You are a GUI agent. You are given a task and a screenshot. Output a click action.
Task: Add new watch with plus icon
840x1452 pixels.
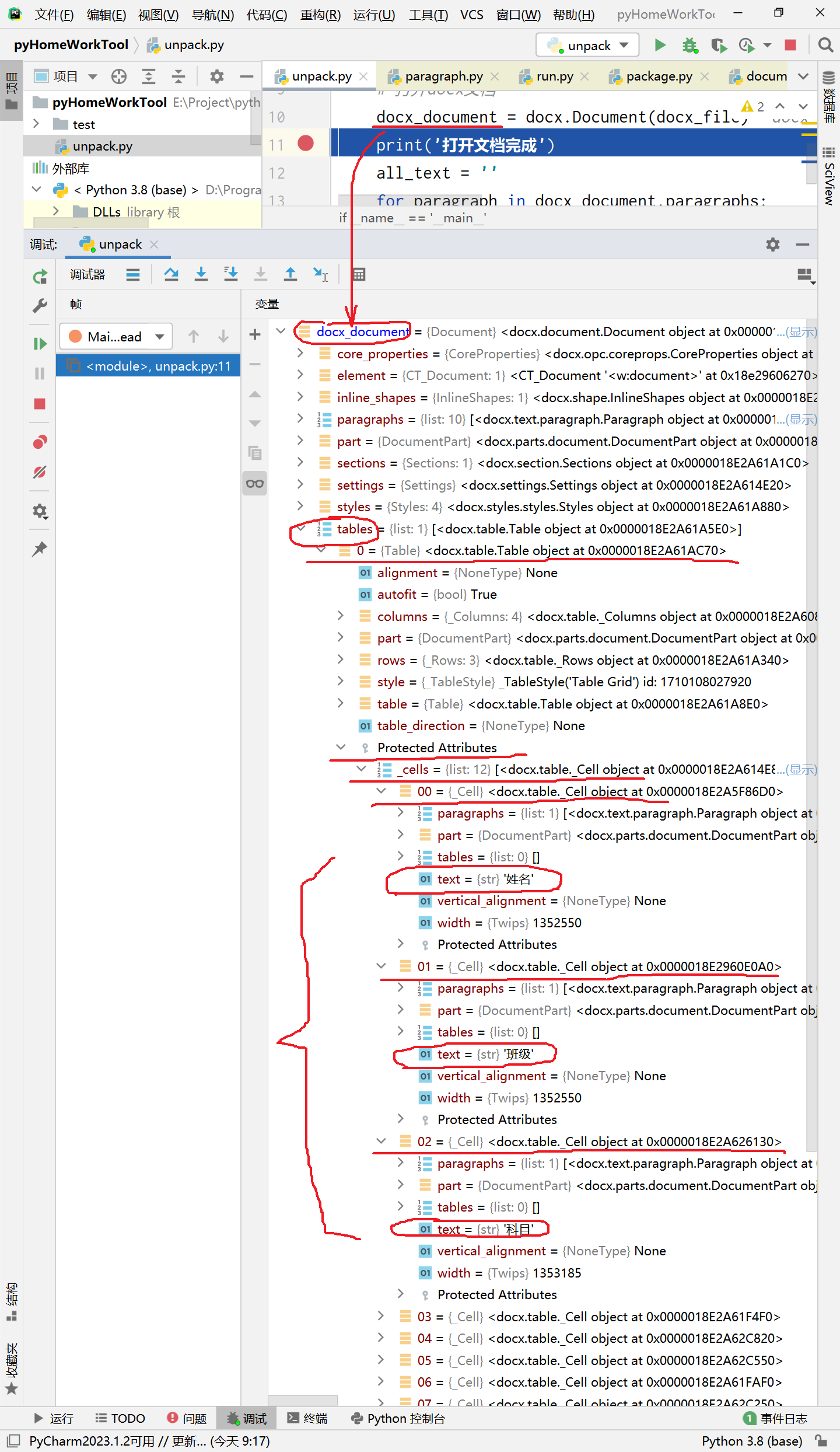pos(255,334)
